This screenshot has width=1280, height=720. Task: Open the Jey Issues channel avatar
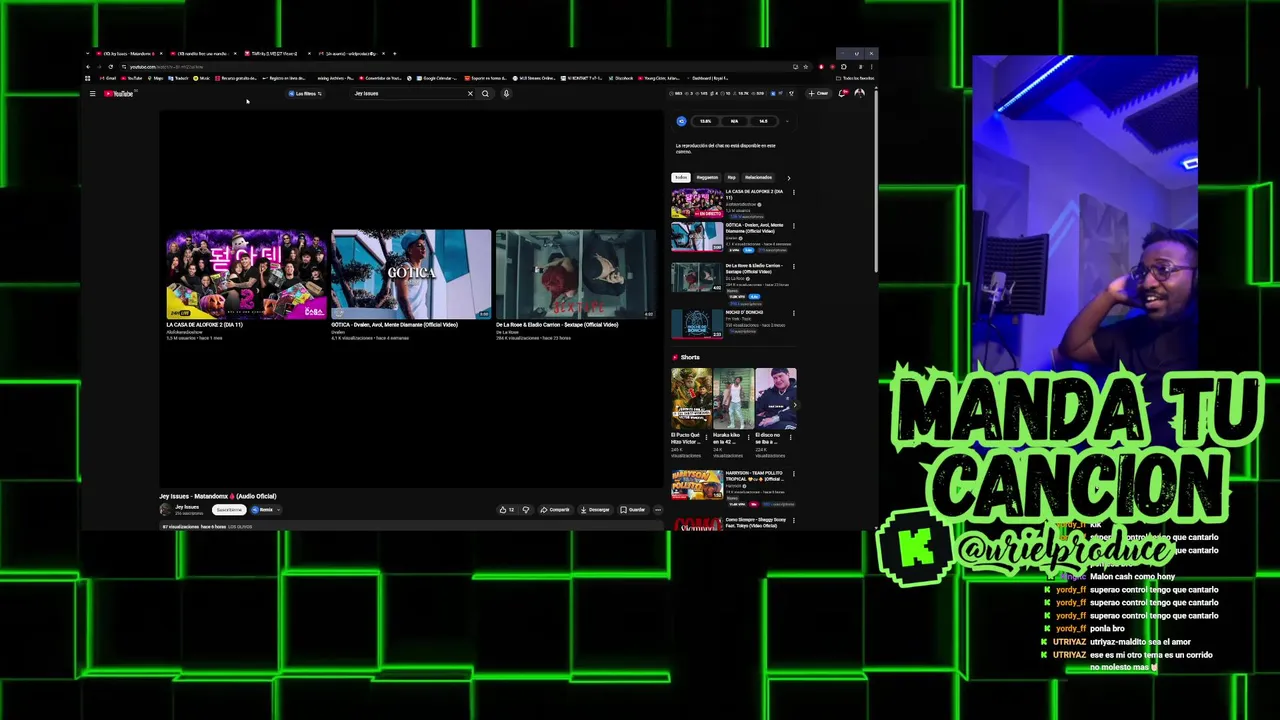tap(165, 510)
